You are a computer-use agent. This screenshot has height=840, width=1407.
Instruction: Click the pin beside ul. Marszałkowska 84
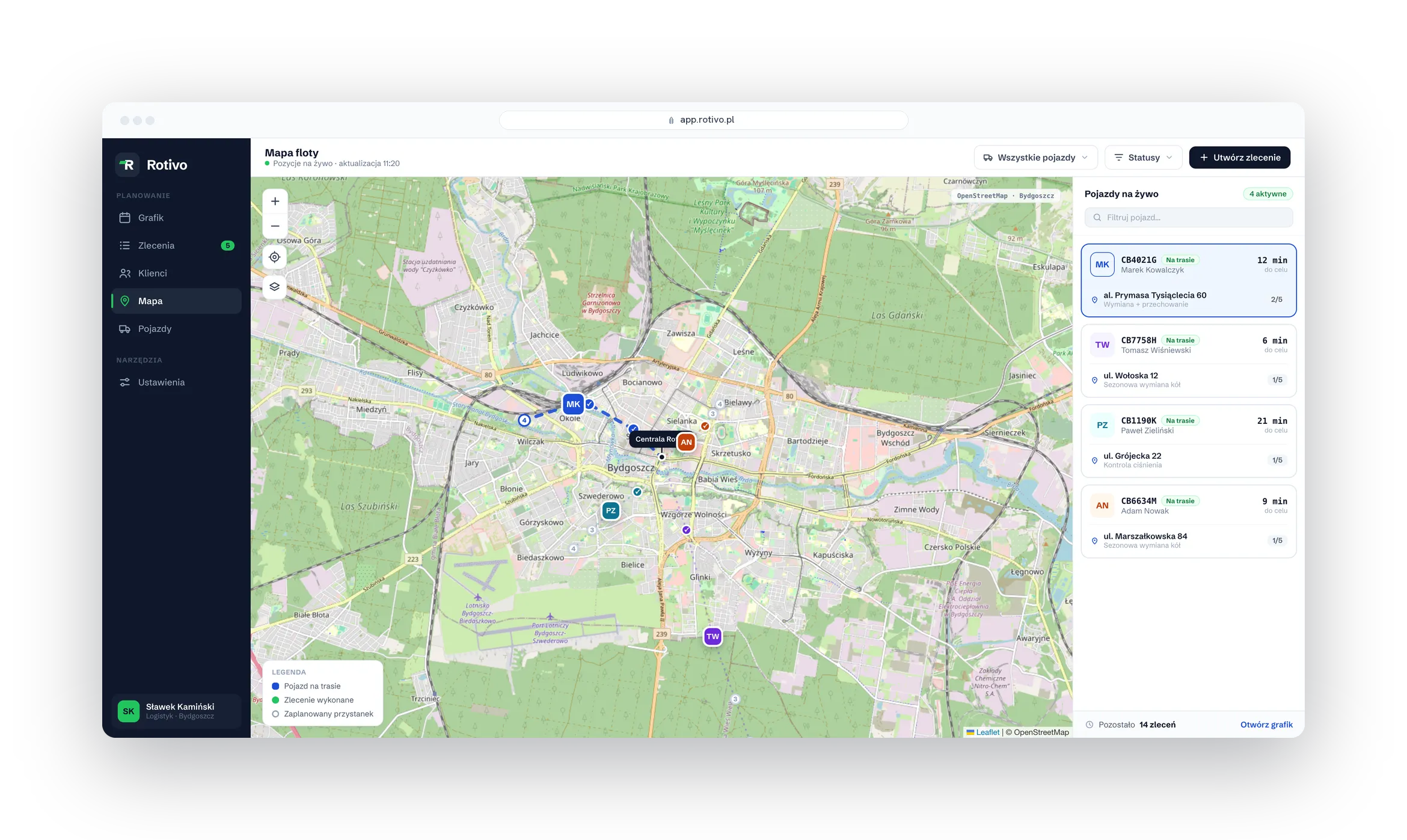pos(1094,541)
